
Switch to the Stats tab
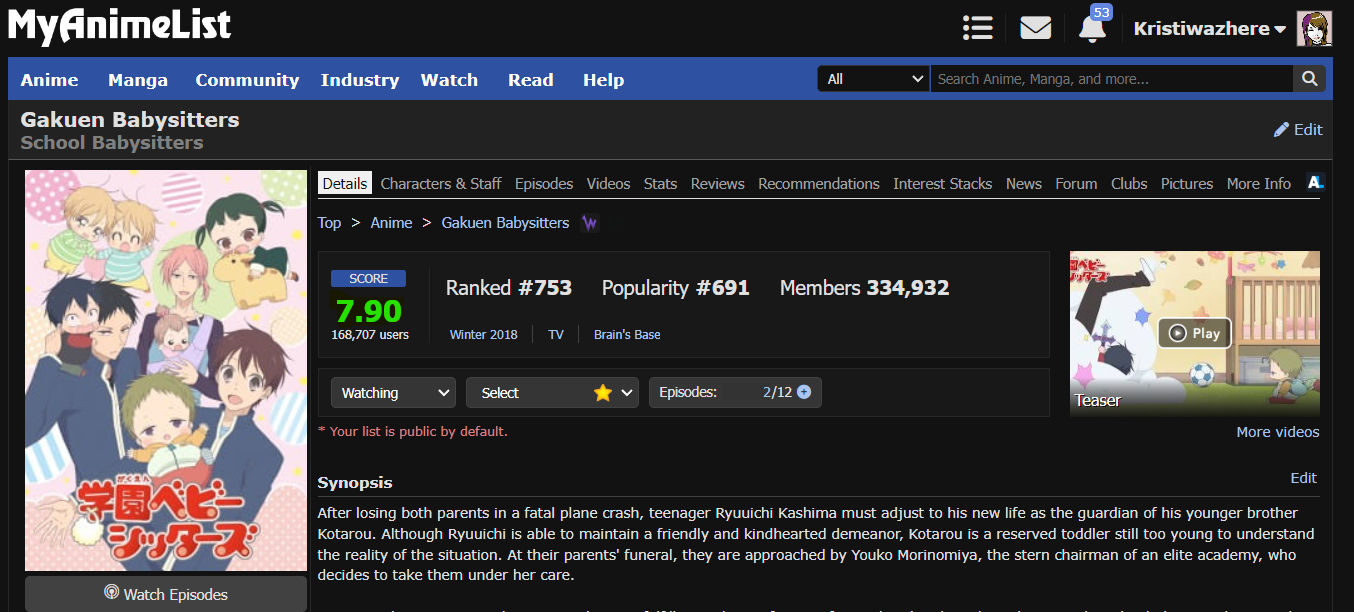[660, 183]
